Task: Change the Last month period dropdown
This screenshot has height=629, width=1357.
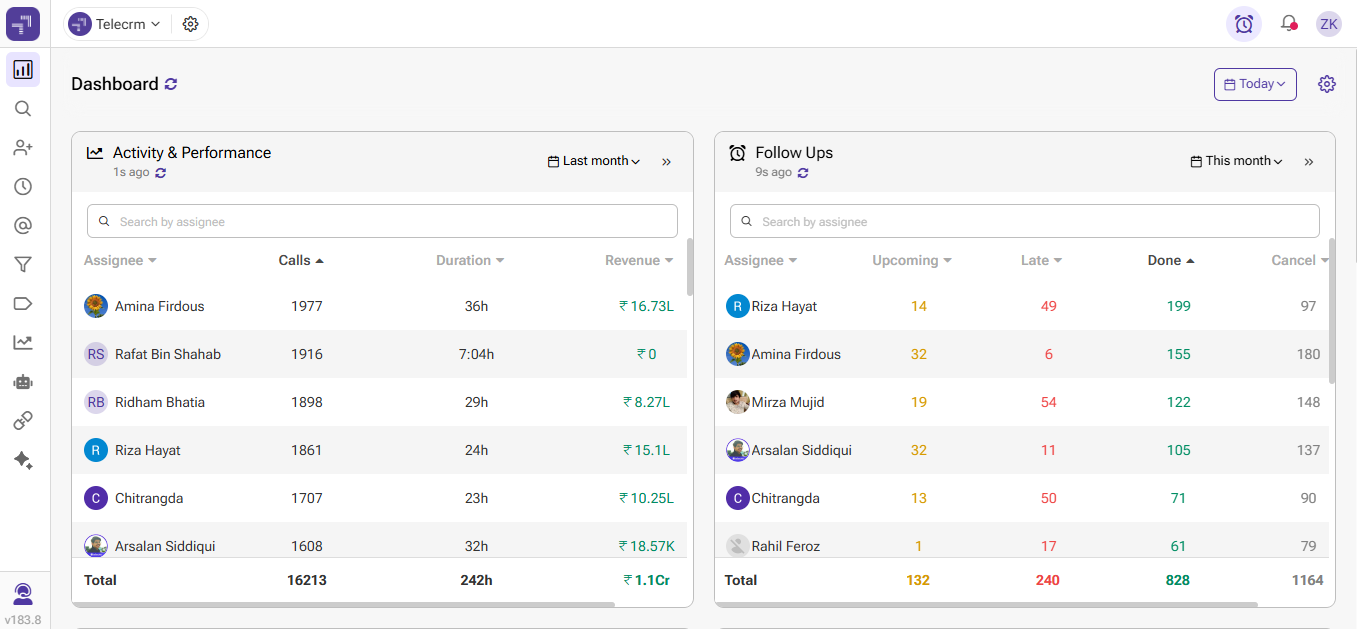Action: click(594, 161)
